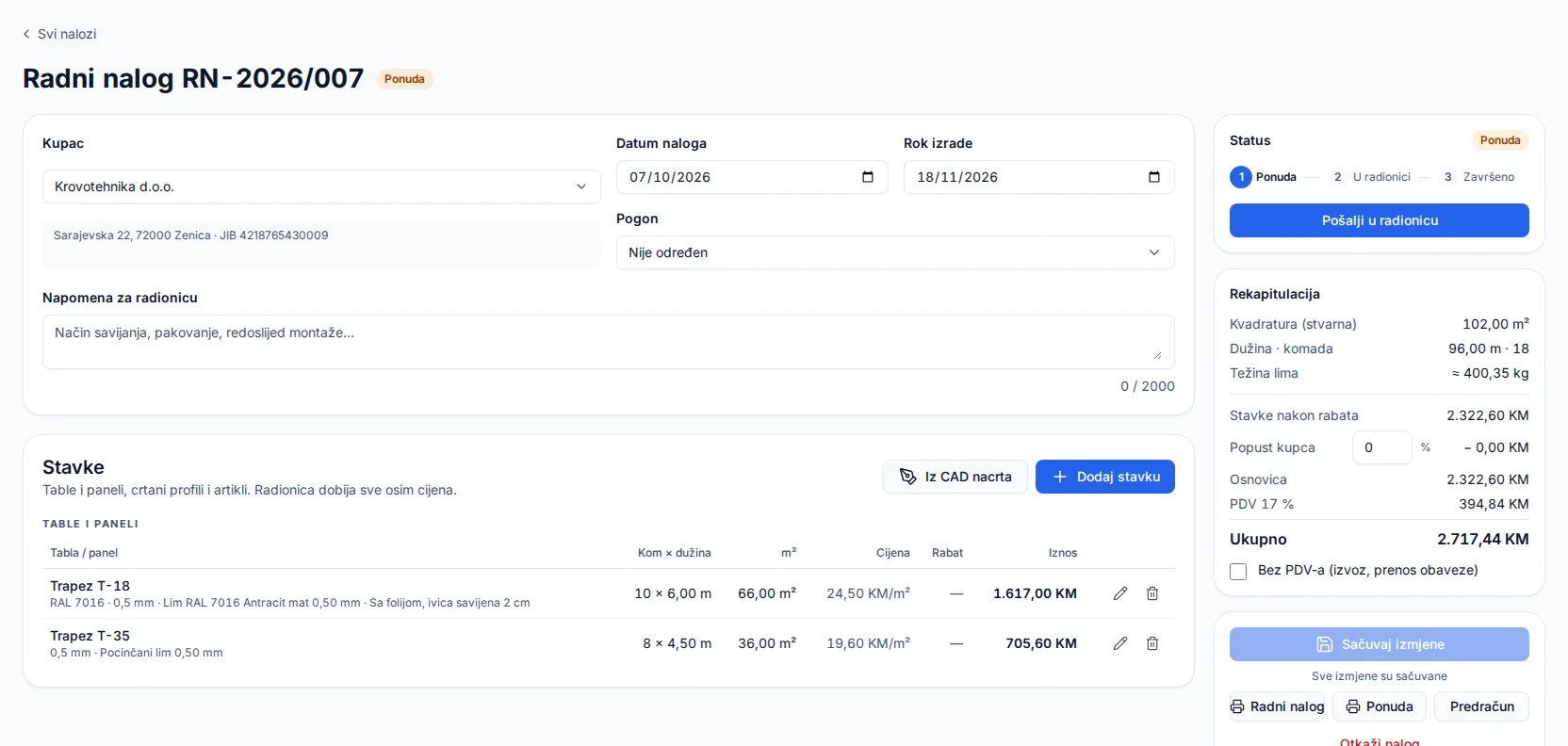Open the Predračun document
The height and width of the screenshot is (746, 1568).
click(x=1482, y=706)
